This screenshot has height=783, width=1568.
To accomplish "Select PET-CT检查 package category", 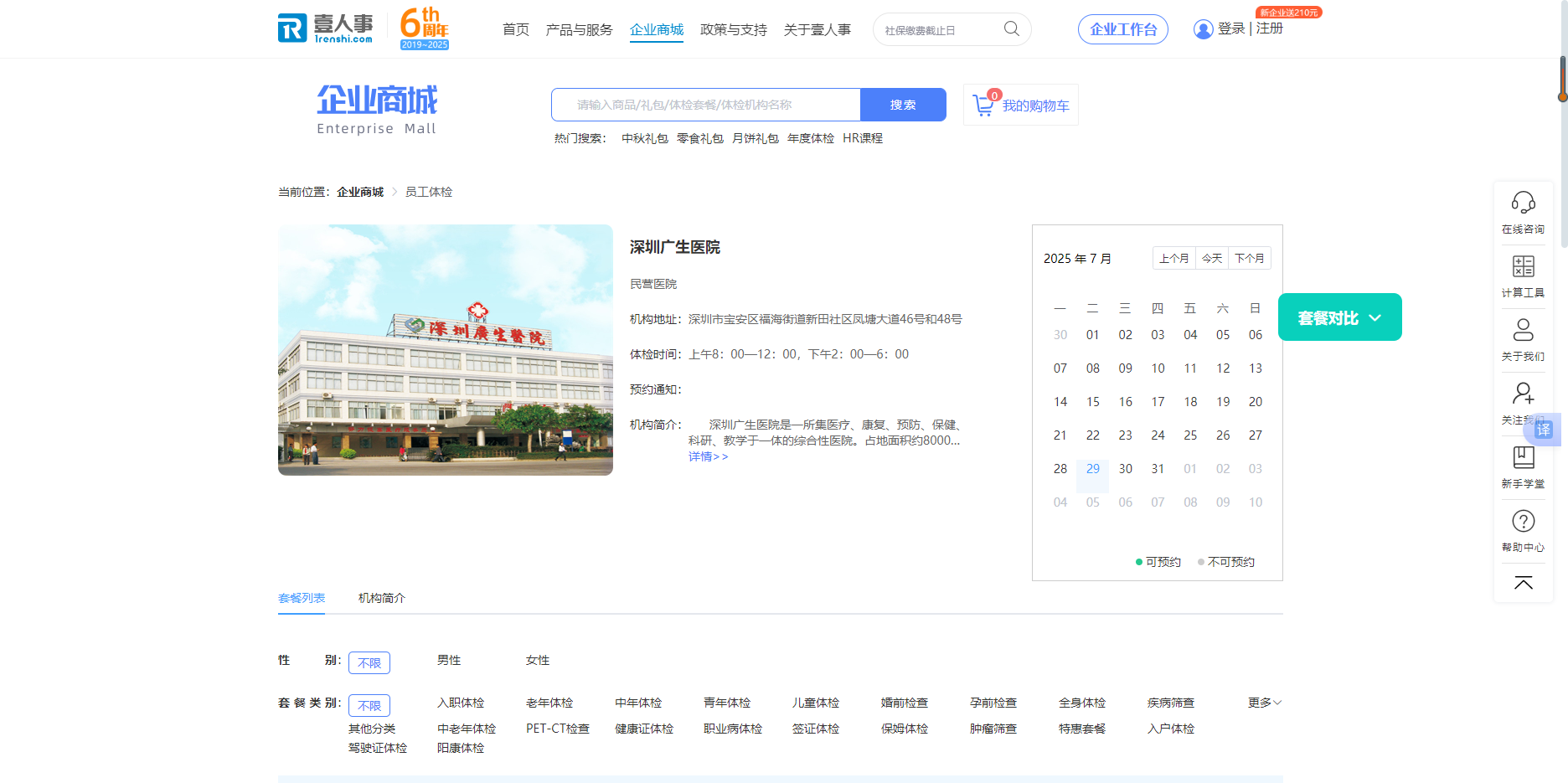I will click(558, 729).
